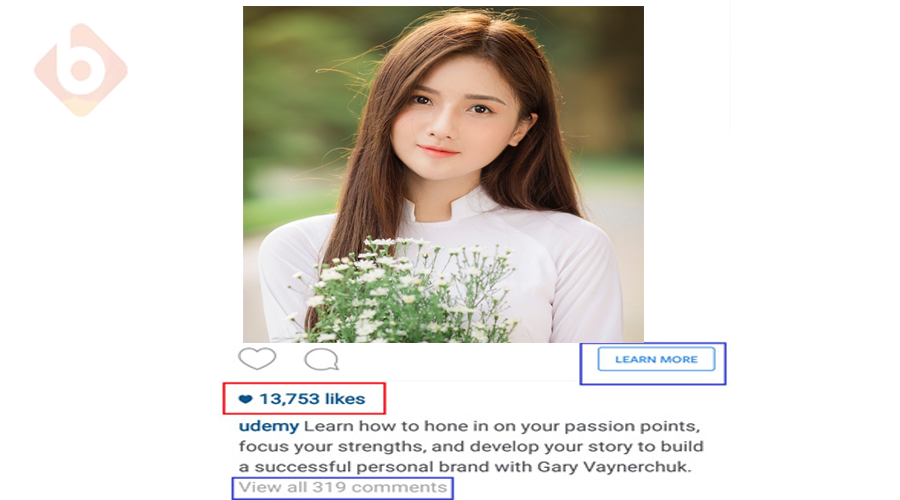Viewport: 900px width, 500px height.
Task: Like the post with the heart outline icon
Action: click(x=257, y=359)
